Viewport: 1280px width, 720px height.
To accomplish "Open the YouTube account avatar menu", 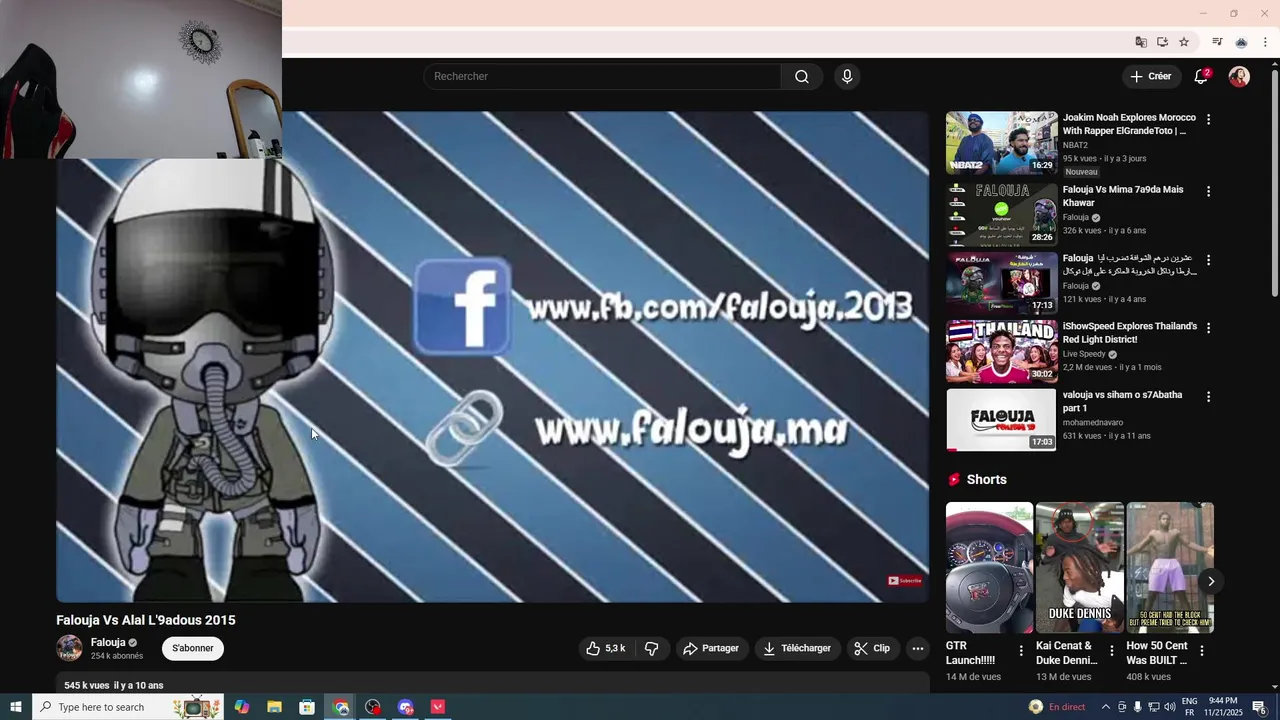I will [x=1239, y=77].
